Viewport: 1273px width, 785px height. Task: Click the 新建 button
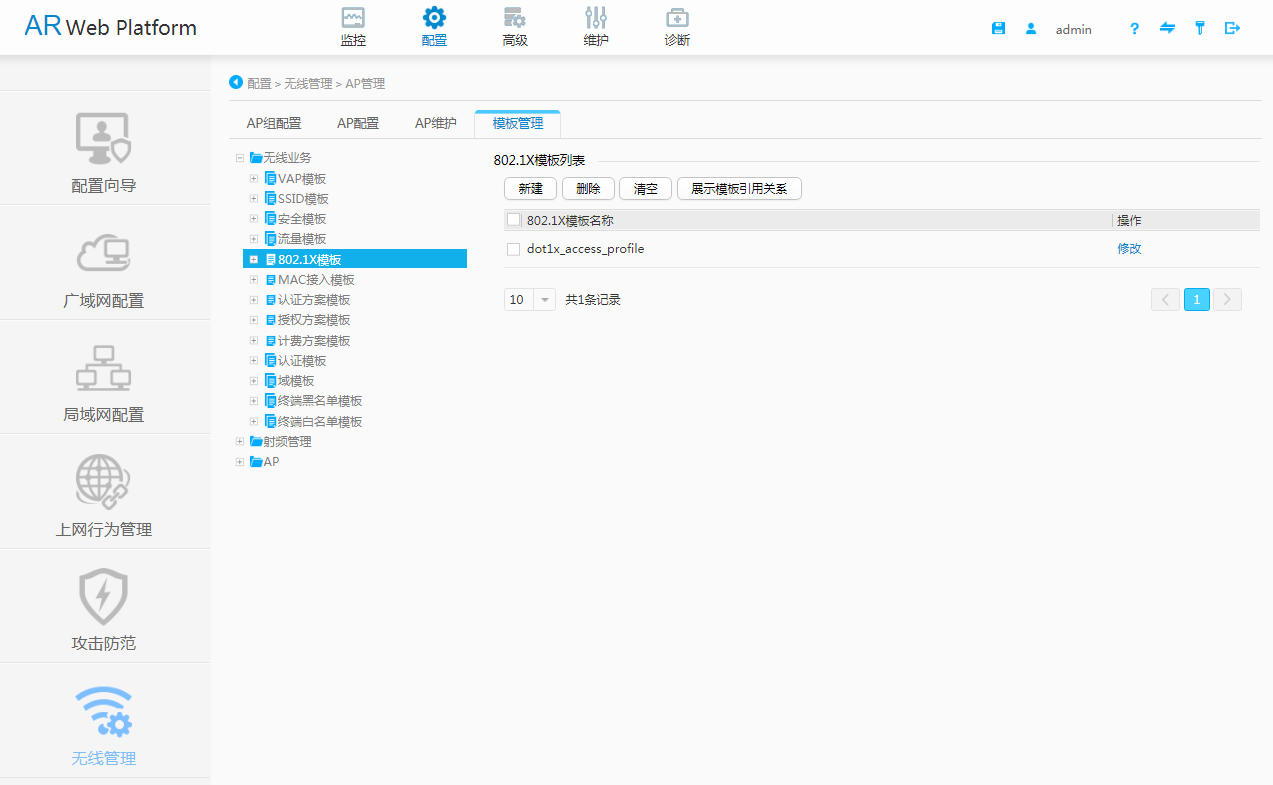click(x=529, y=188)
